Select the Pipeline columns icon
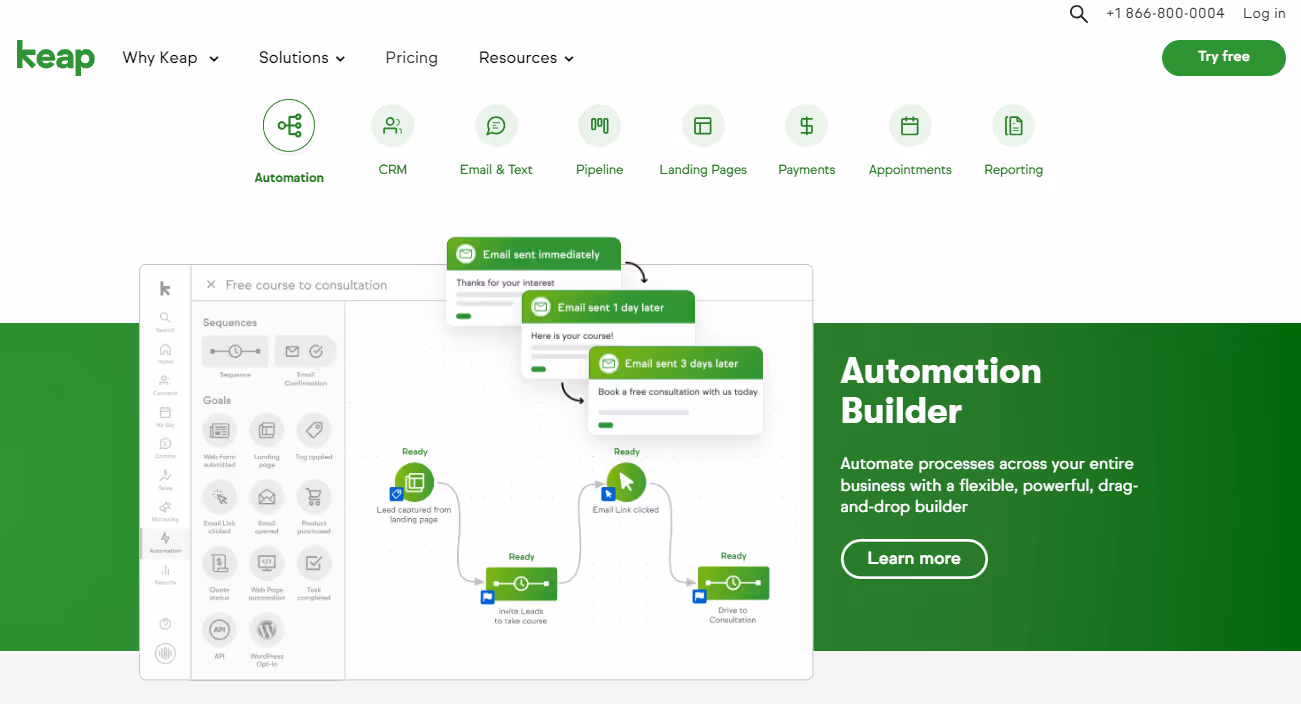Image resolution: width=1301 pixels, height=704 pixels. click(x=599, y=126)
